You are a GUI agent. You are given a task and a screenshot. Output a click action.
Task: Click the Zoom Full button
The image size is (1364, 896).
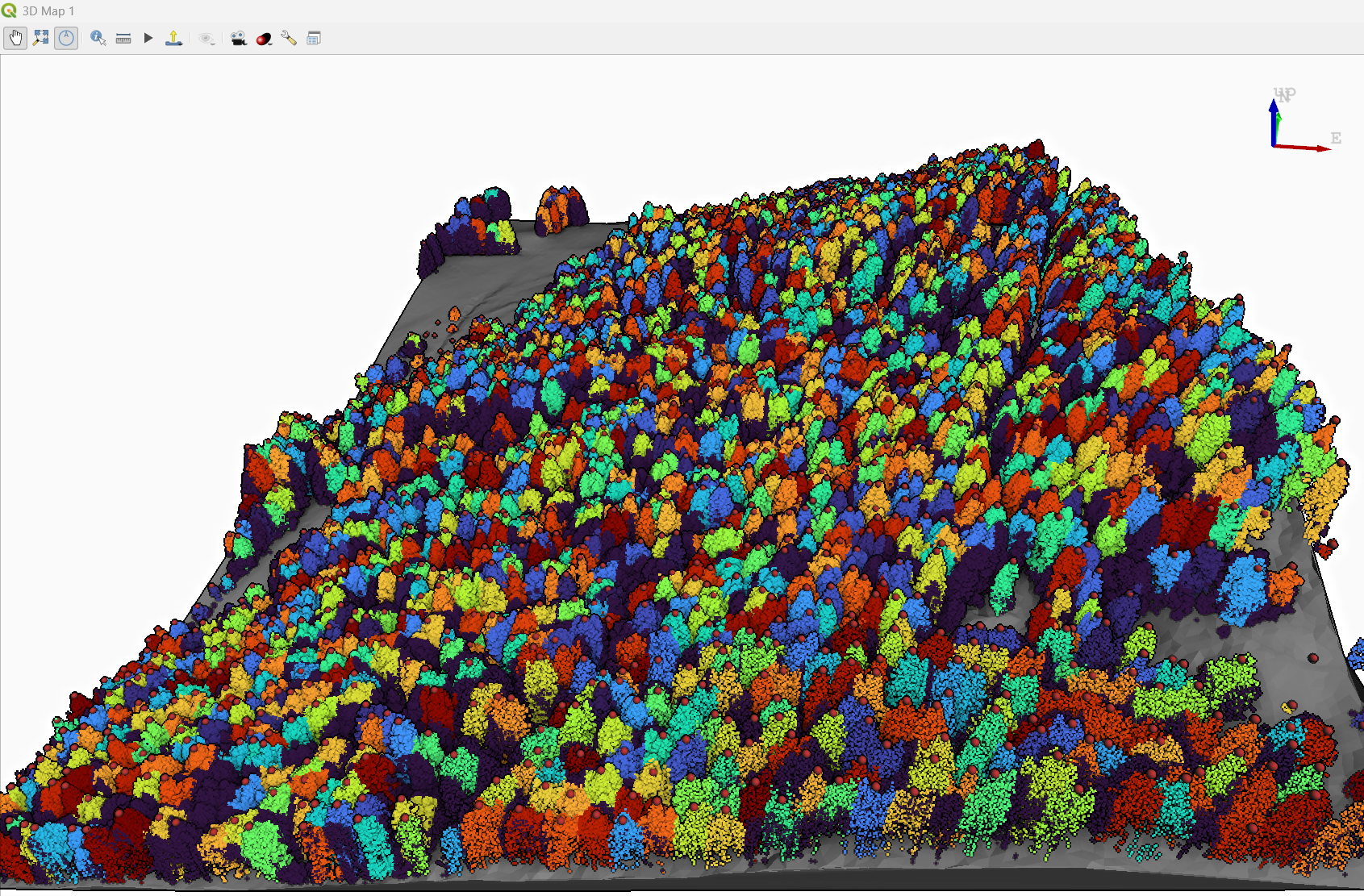click(41, 38)
